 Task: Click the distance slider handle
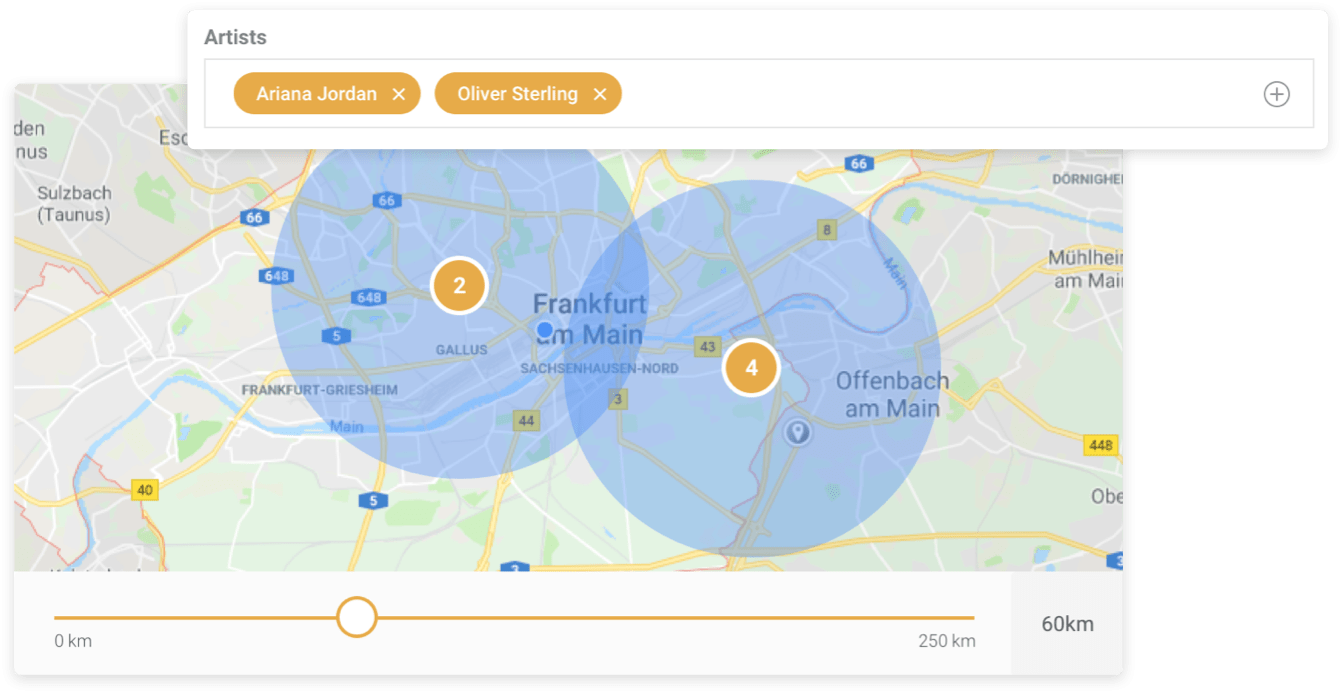(x=356, y=617)
